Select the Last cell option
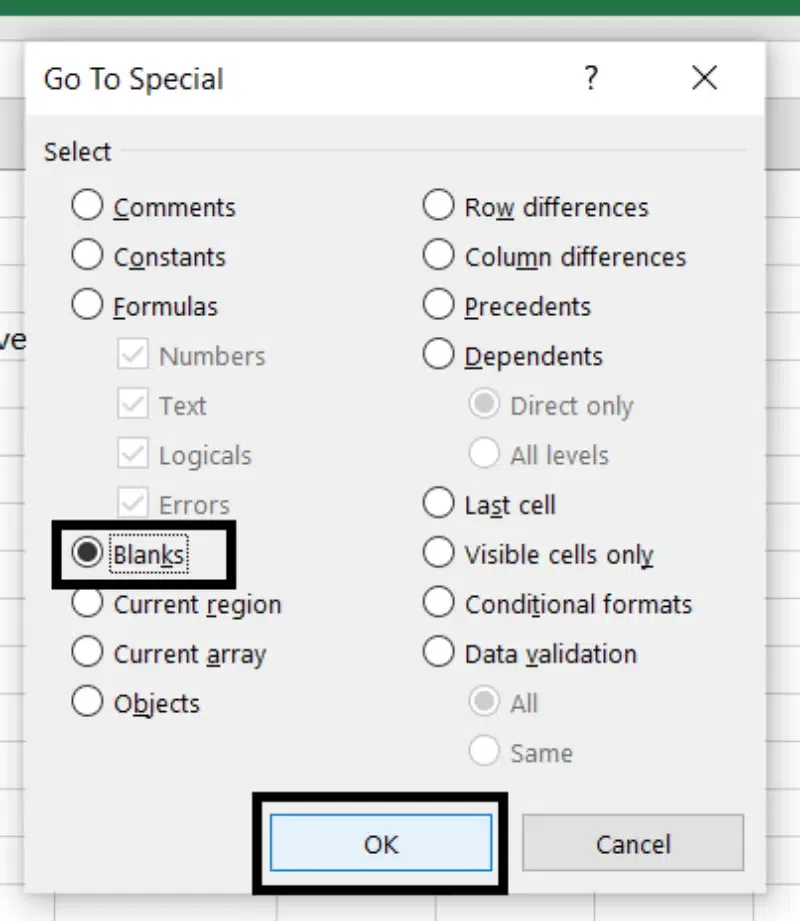 pos(439,504)
